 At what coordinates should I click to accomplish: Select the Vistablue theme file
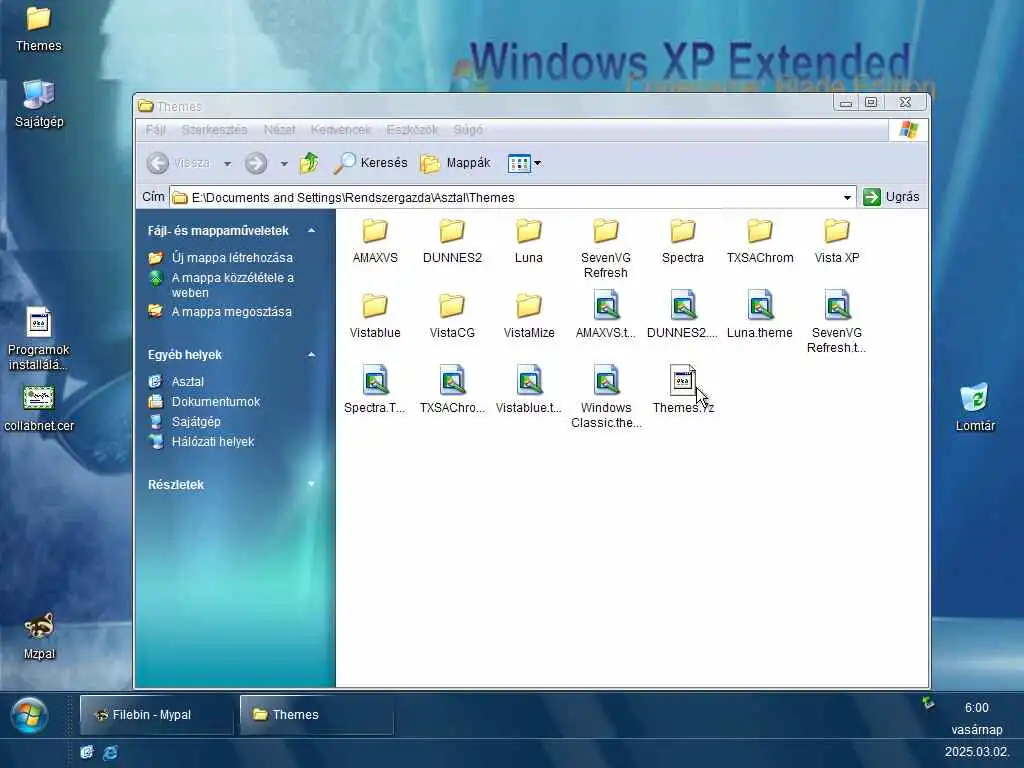(x=528, y=391)
